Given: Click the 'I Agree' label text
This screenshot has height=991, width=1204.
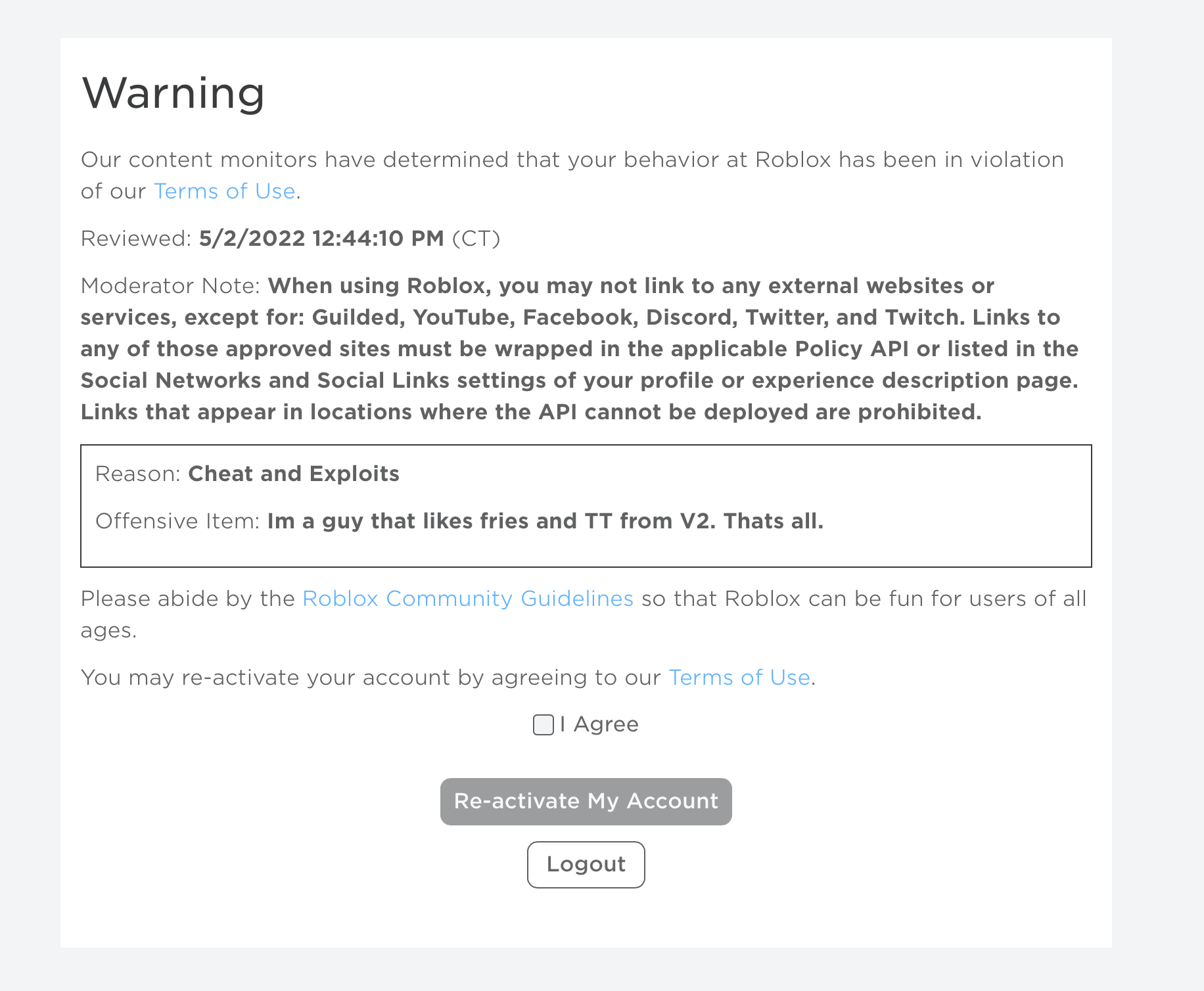Looking at the screenshot, I should point(605,724).
